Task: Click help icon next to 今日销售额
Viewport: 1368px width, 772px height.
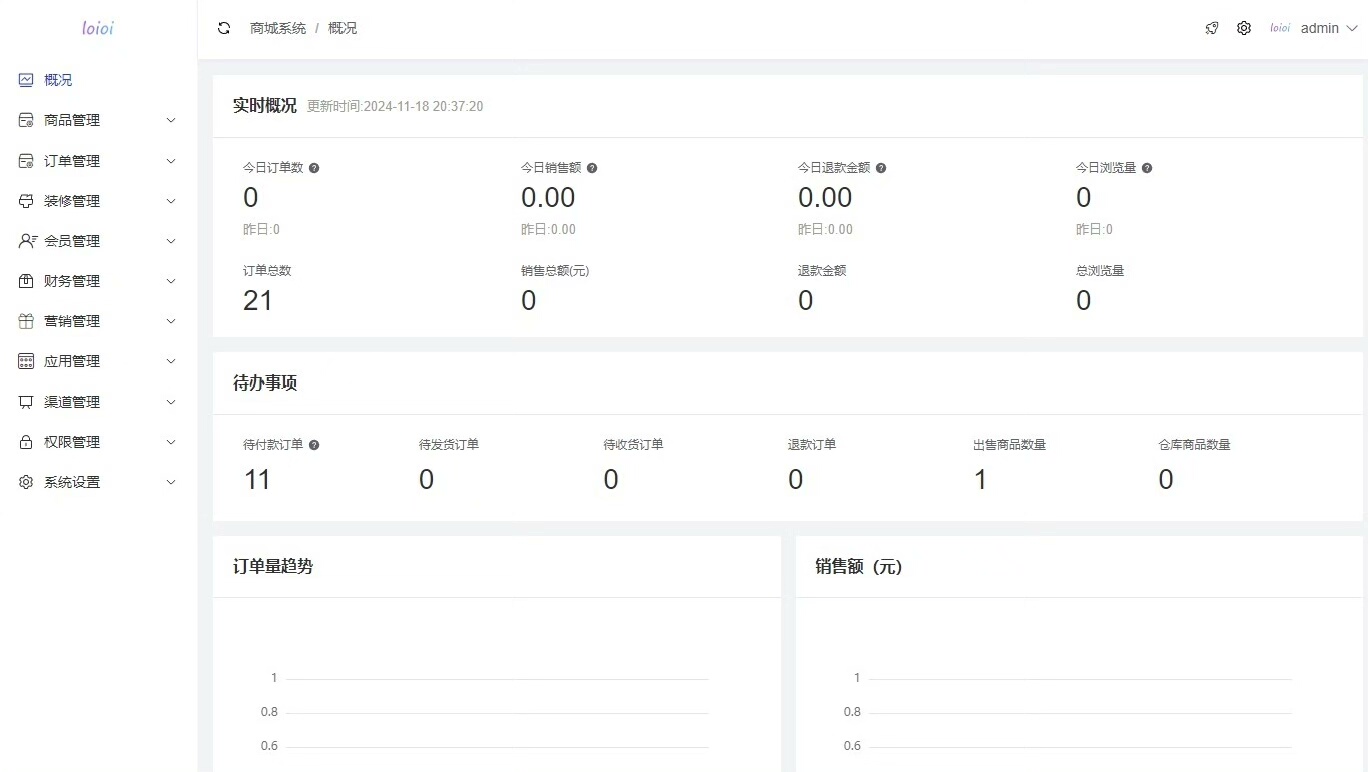Action: (592, 168)
